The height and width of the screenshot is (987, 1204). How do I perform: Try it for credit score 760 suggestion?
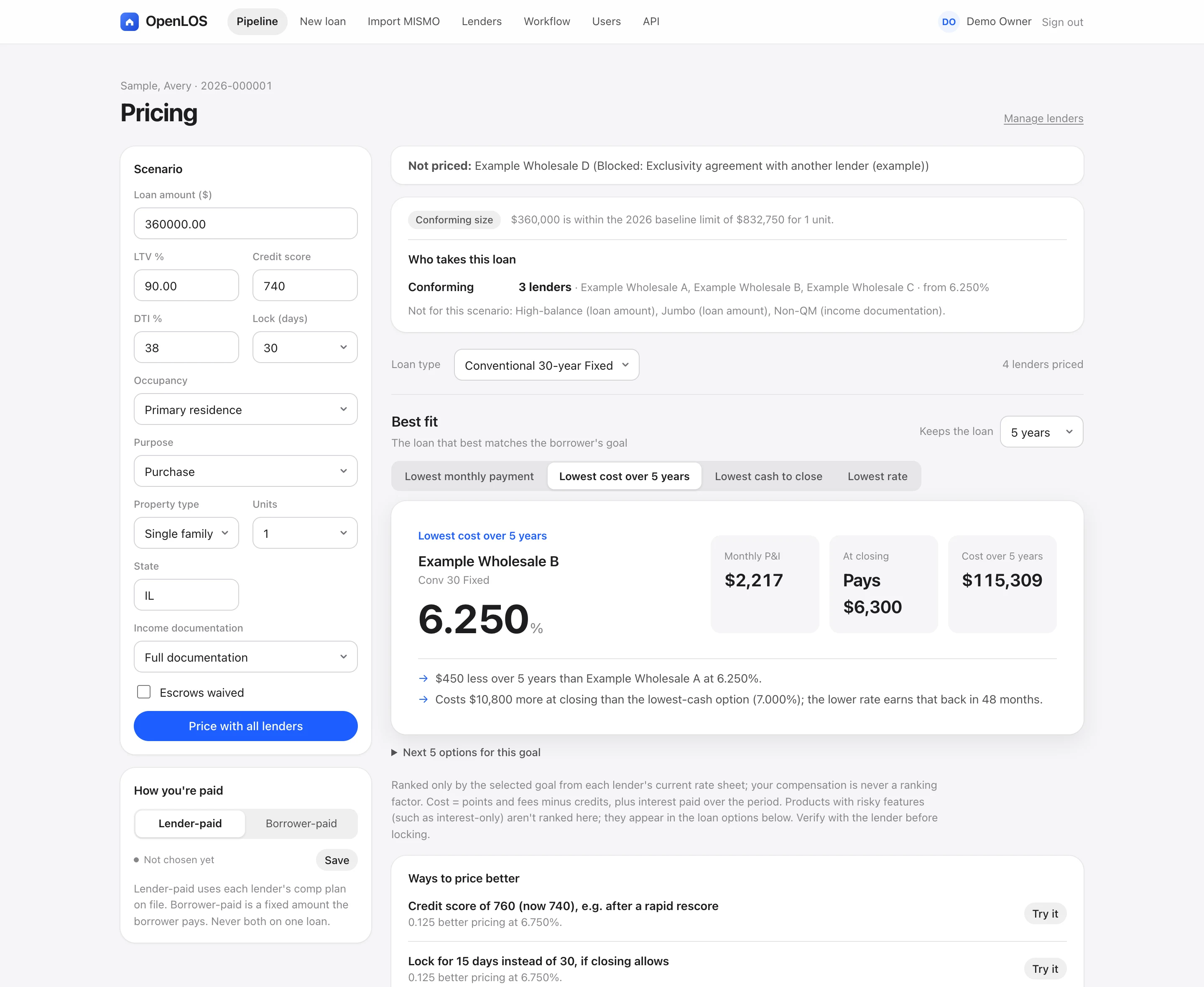coord(1045,914)
